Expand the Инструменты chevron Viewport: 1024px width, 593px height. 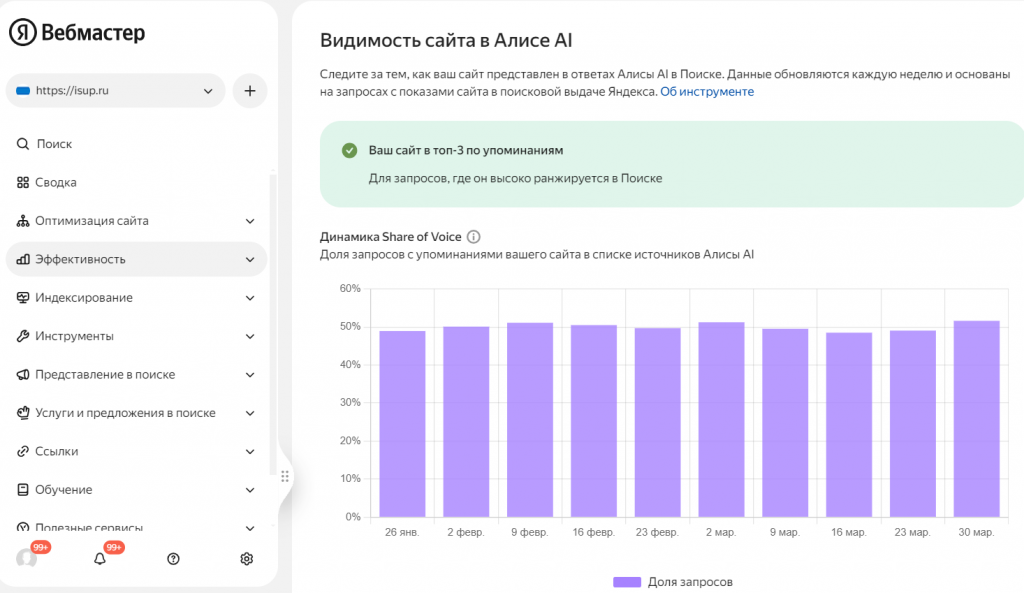point(250,337)
